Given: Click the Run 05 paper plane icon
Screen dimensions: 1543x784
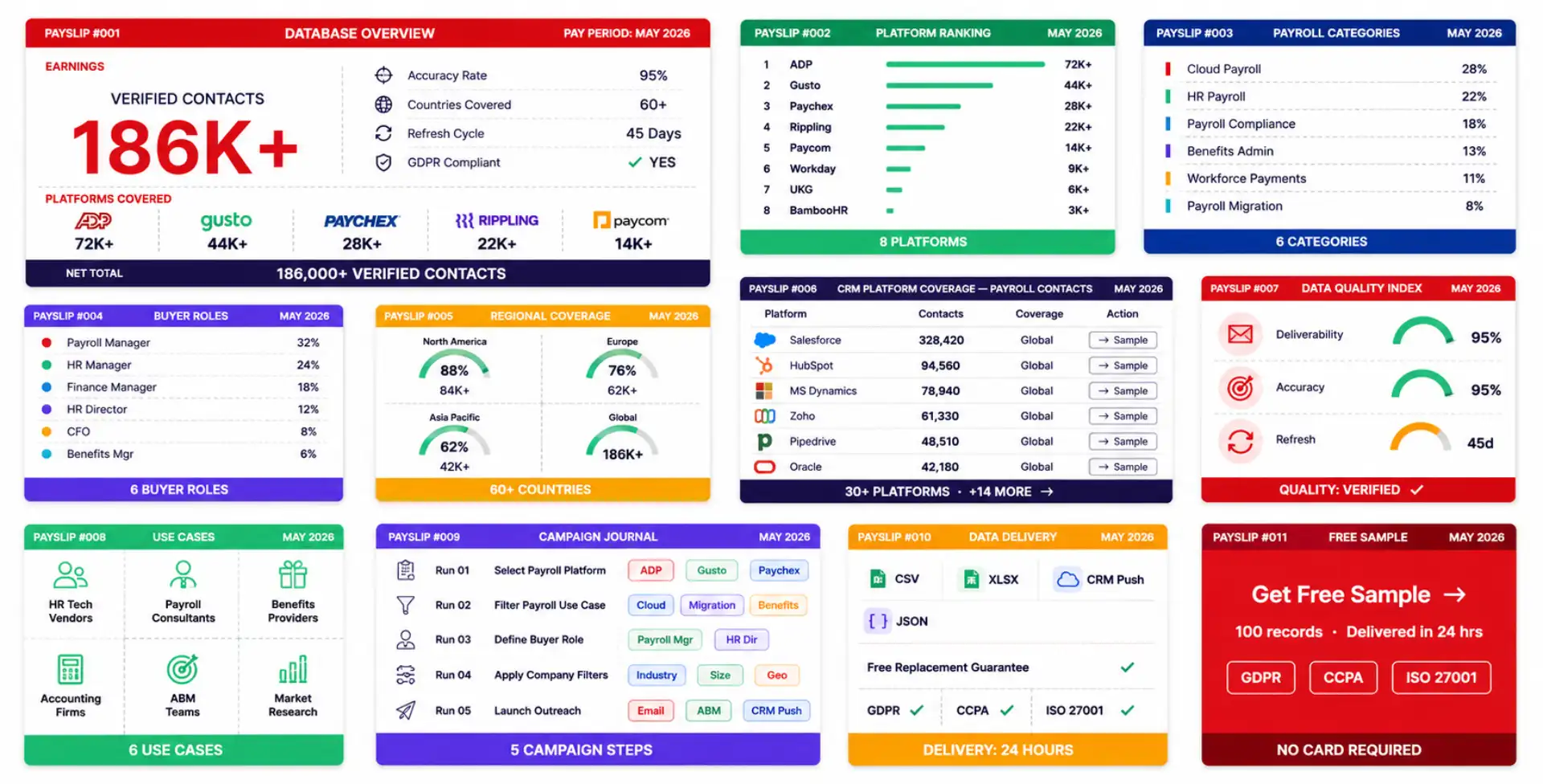Looking at the screenshot, I should pos(406,710).
